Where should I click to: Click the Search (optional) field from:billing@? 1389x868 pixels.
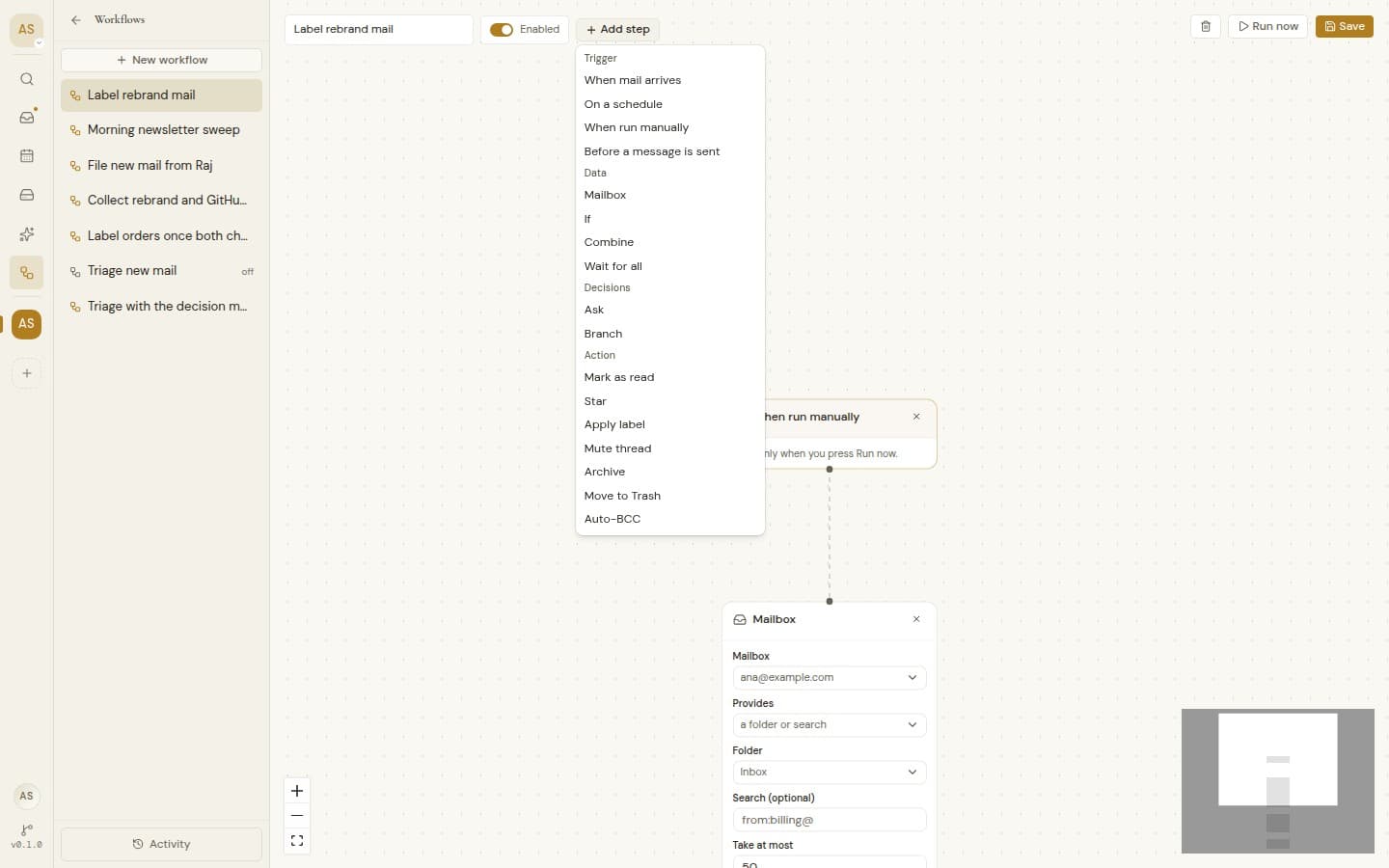click(x=830, y=820)
